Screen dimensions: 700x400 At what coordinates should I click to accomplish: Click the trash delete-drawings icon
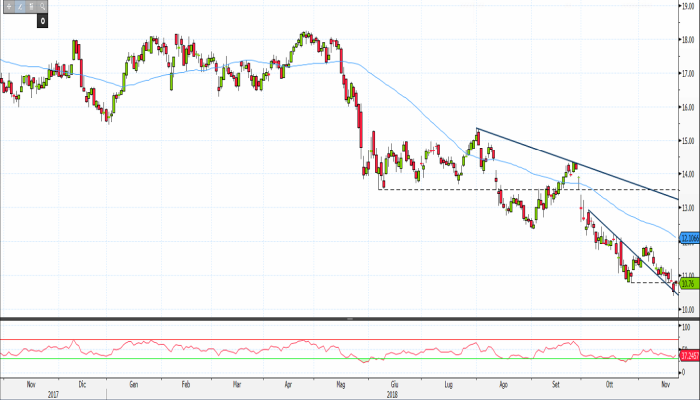click(x=31, y=6)
